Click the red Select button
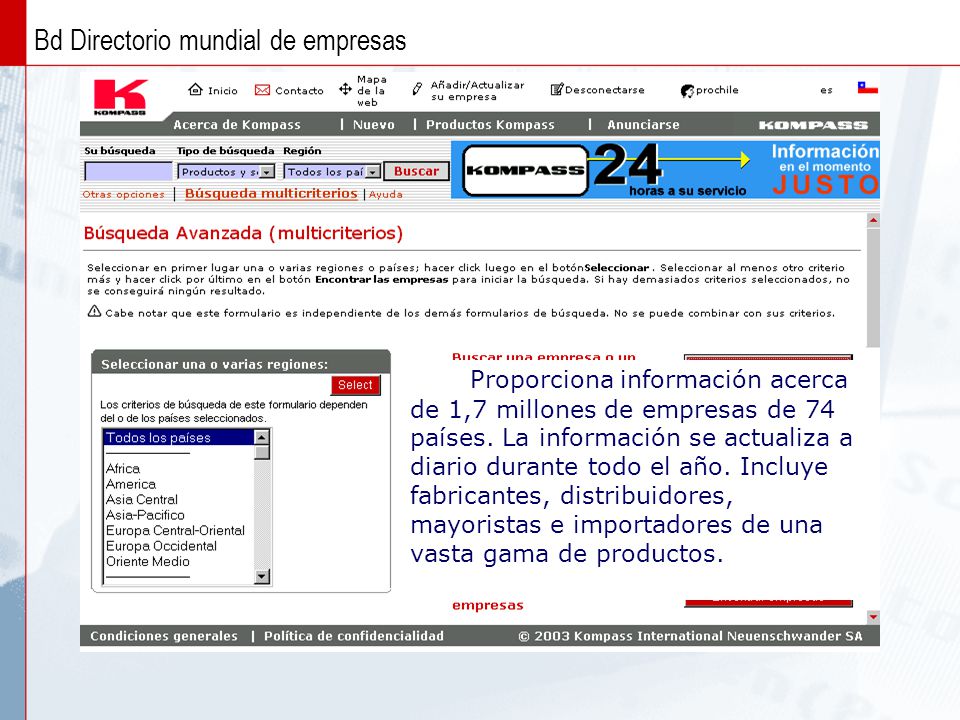Image resolution: width=960 pixels, height=720 pixels. tap(355, 384)
